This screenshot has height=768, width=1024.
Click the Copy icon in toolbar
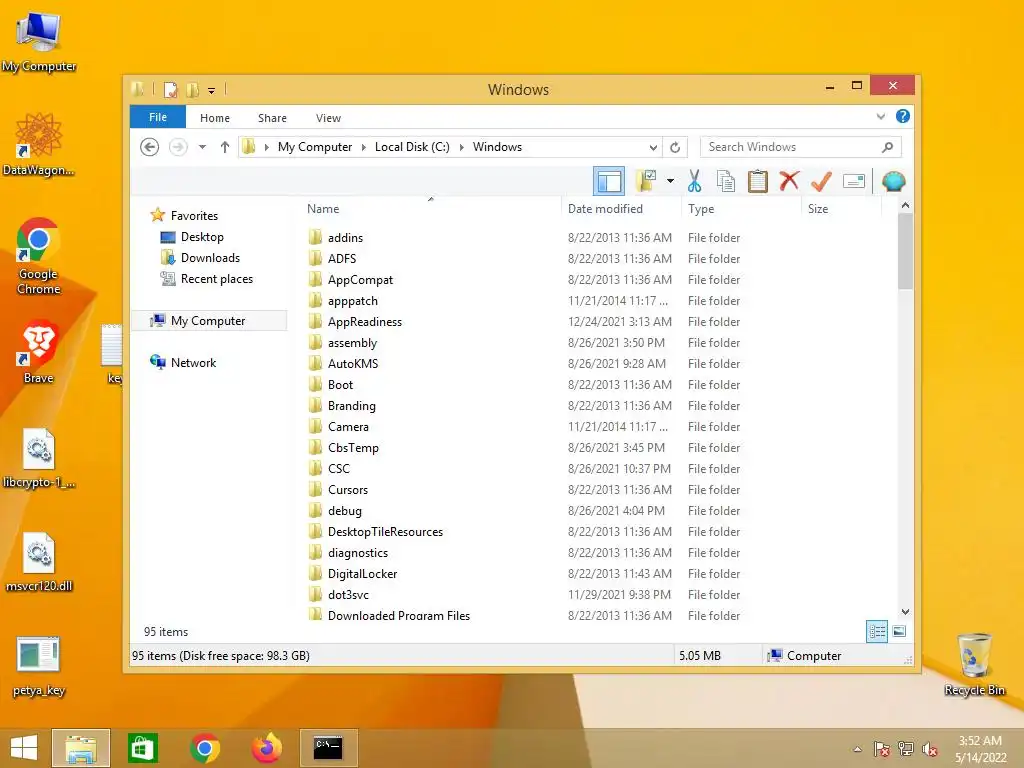pyautogui.click(x=726, y=181)
